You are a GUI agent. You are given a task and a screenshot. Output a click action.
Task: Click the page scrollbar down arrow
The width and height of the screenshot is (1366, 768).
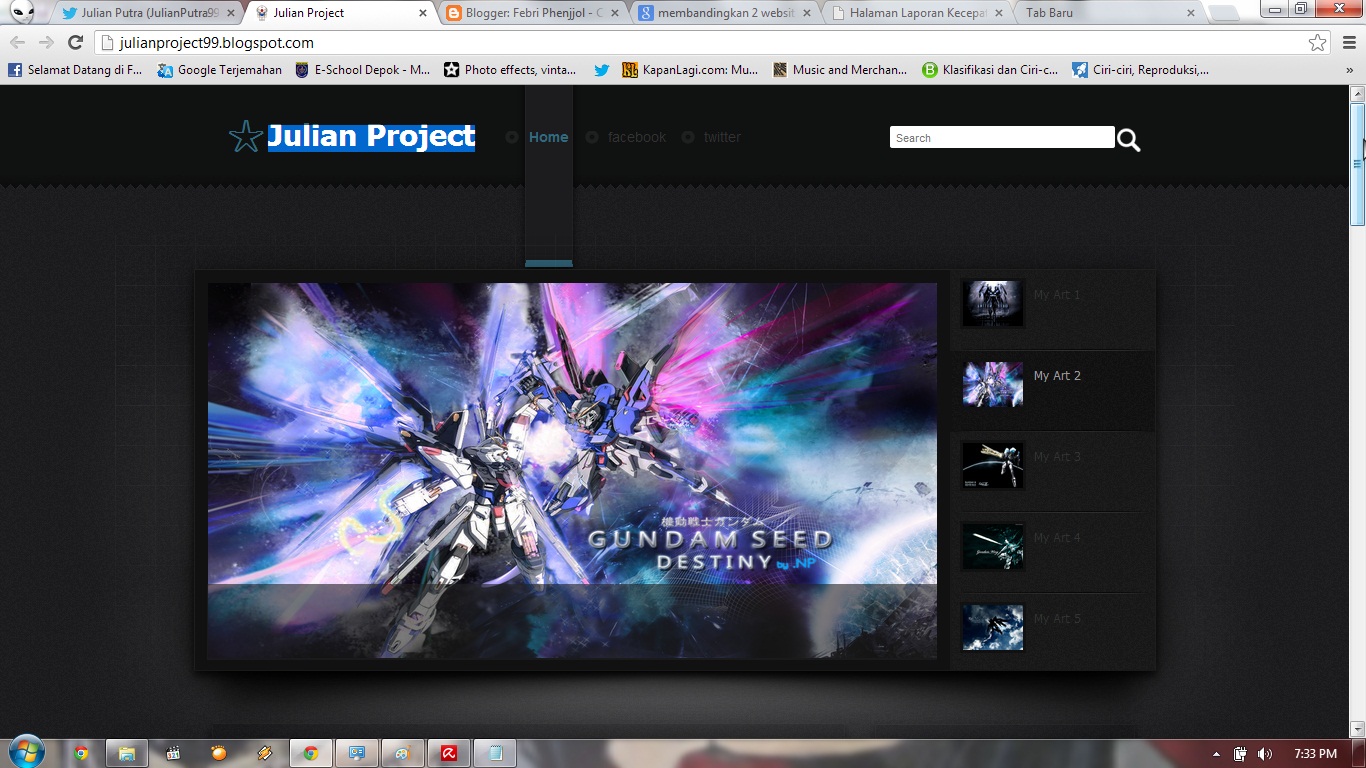click(1358, 729)
